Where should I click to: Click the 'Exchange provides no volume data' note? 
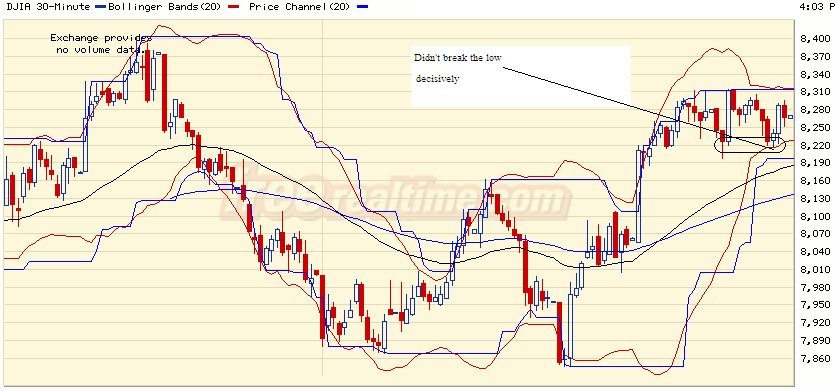click(101, 44)
